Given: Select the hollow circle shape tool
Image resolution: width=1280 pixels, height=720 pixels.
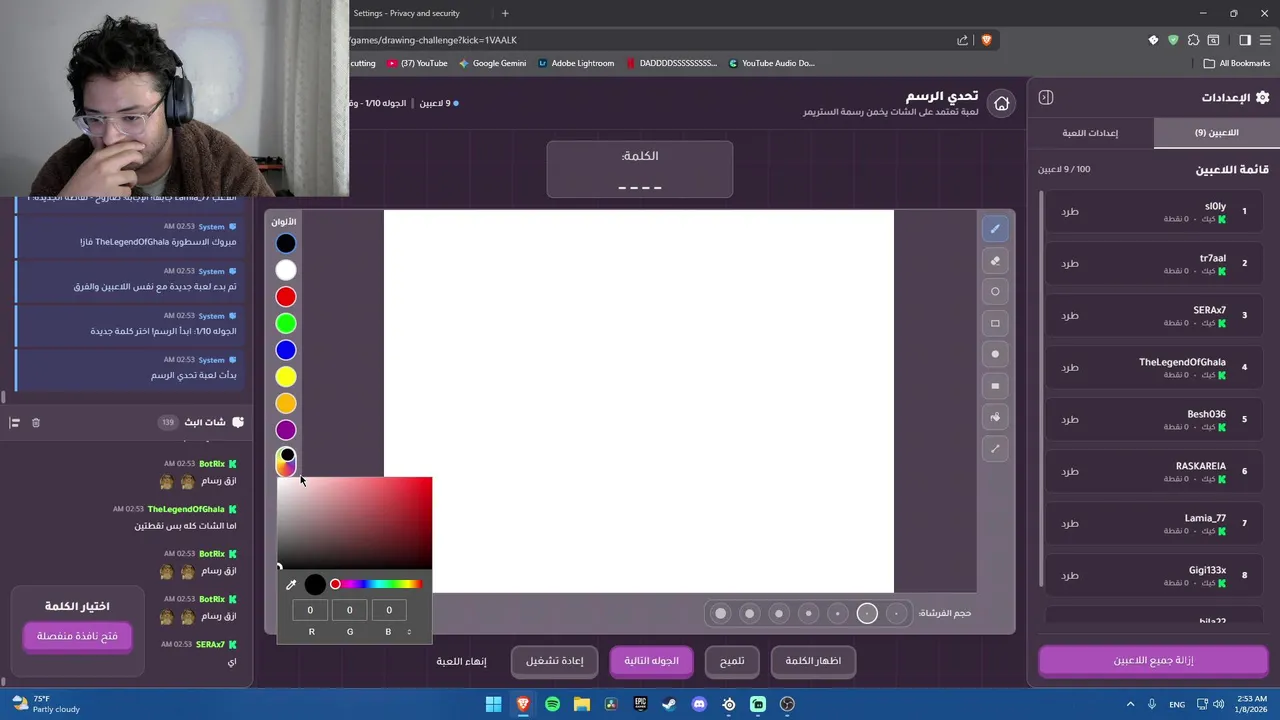Looking at the screenshot, I should pyautogui.click(x=995, y=292).
